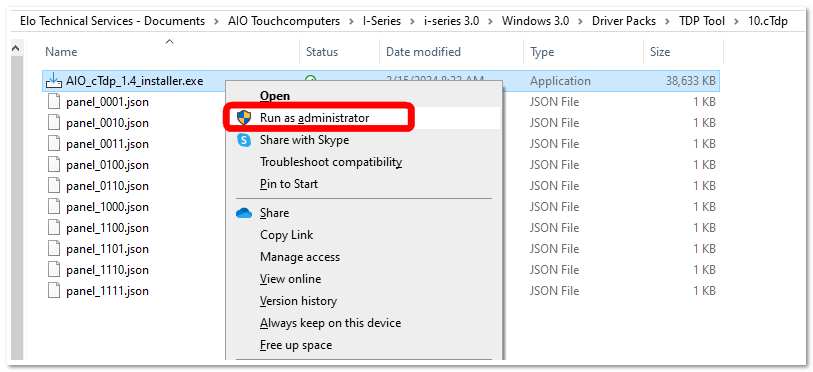Expand breadcrumb chevron after TDP Tool
The width and height of the screenshot is (813, 372).
(x=736, y=21)
